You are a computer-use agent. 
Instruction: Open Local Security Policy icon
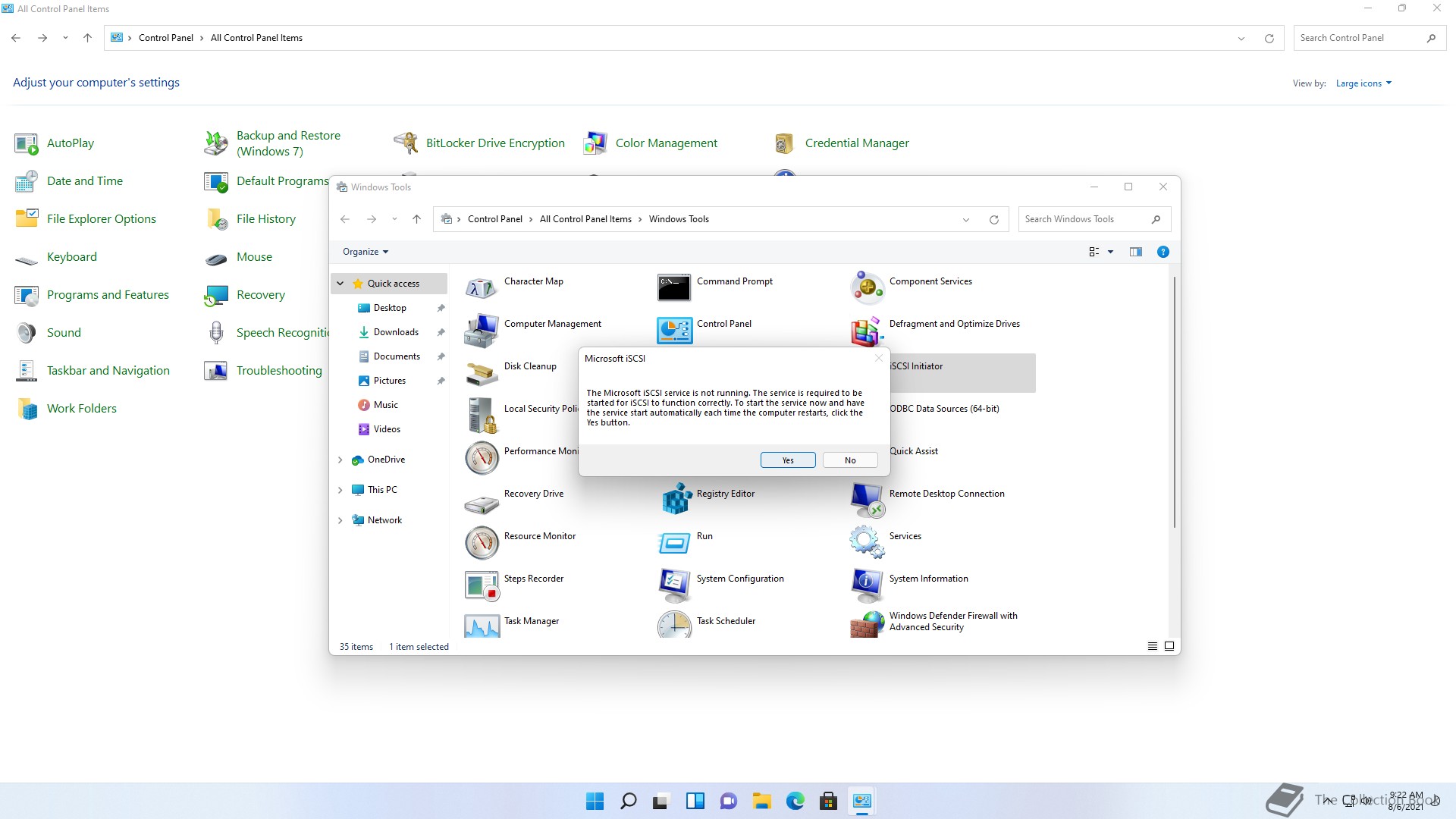tap(482, 416)
